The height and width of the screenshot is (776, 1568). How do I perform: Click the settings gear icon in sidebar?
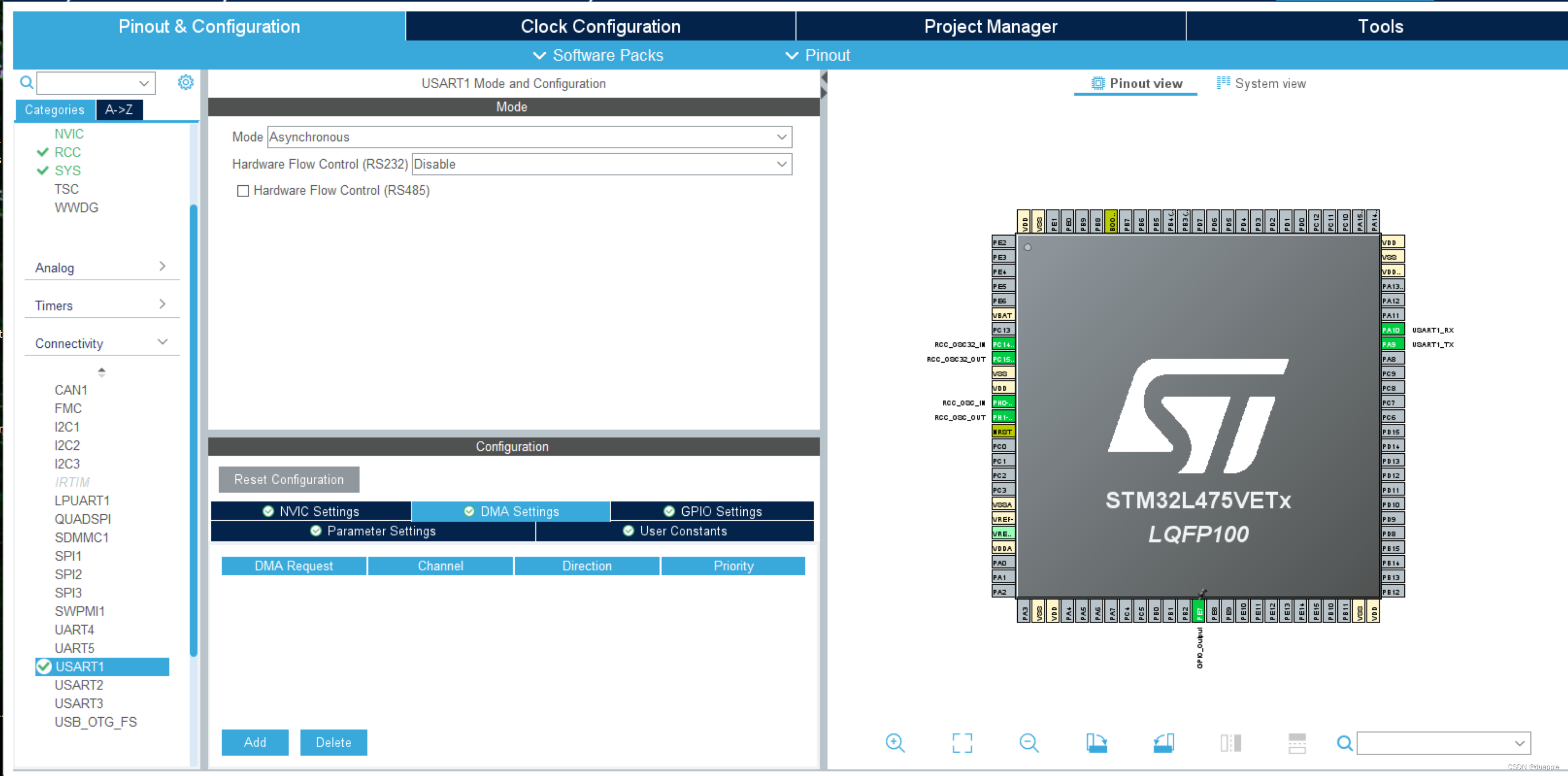pos(185,82)
